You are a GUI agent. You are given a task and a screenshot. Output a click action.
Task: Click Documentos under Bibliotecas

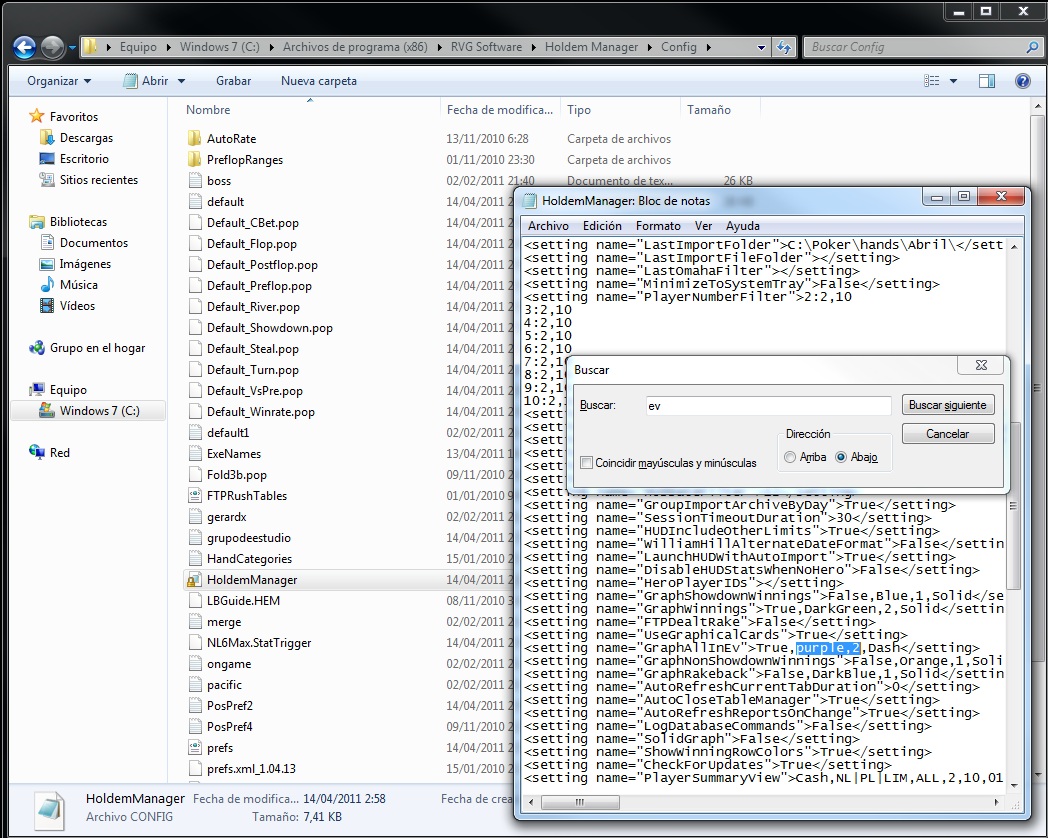pos(94,243)
